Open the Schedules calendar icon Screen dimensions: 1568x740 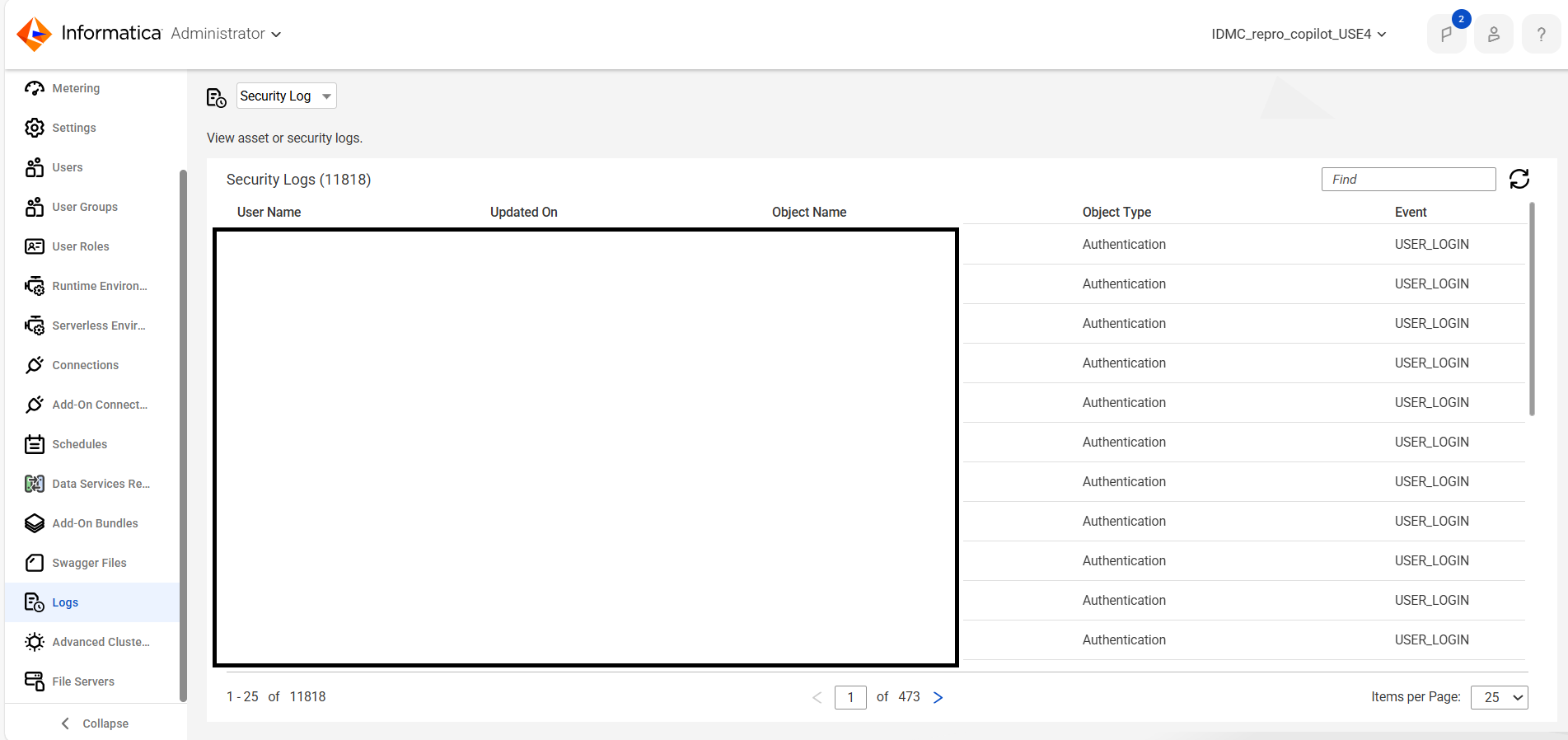pos(35,444)
